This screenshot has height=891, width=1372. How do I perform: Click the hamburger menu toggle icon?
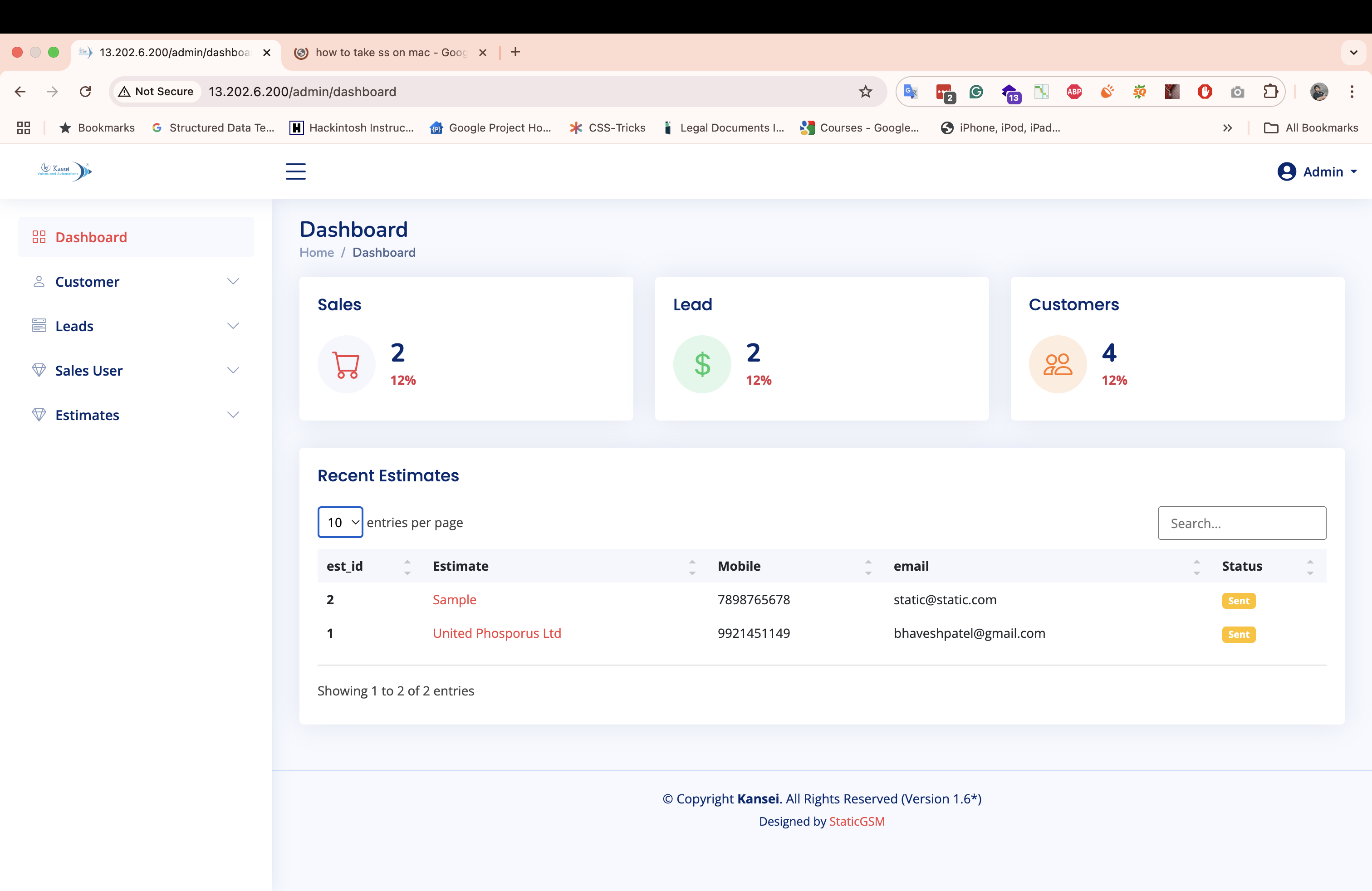click(x=295, y=171)
